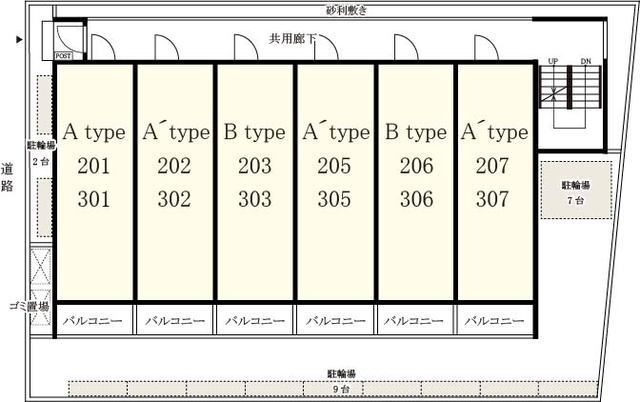Viewport: 640px width, 402px height.
Task: Click the 207 room number
Action: (492, 166)
